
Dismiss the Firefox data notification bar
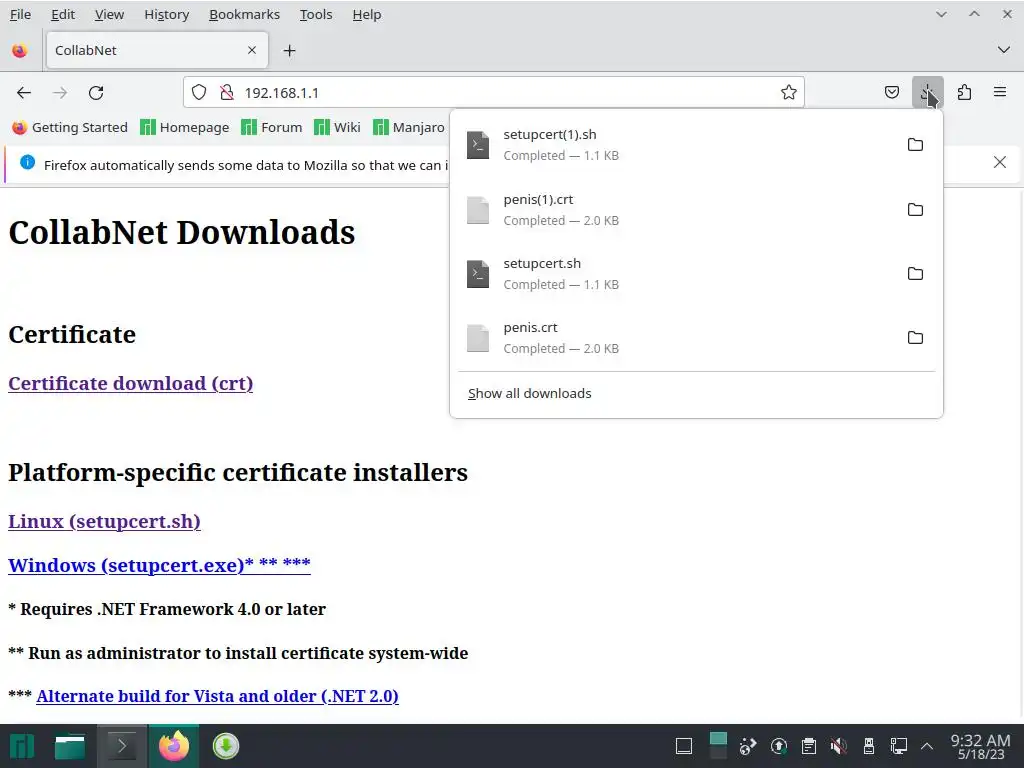pyautogui.click(x=999, y=163)
